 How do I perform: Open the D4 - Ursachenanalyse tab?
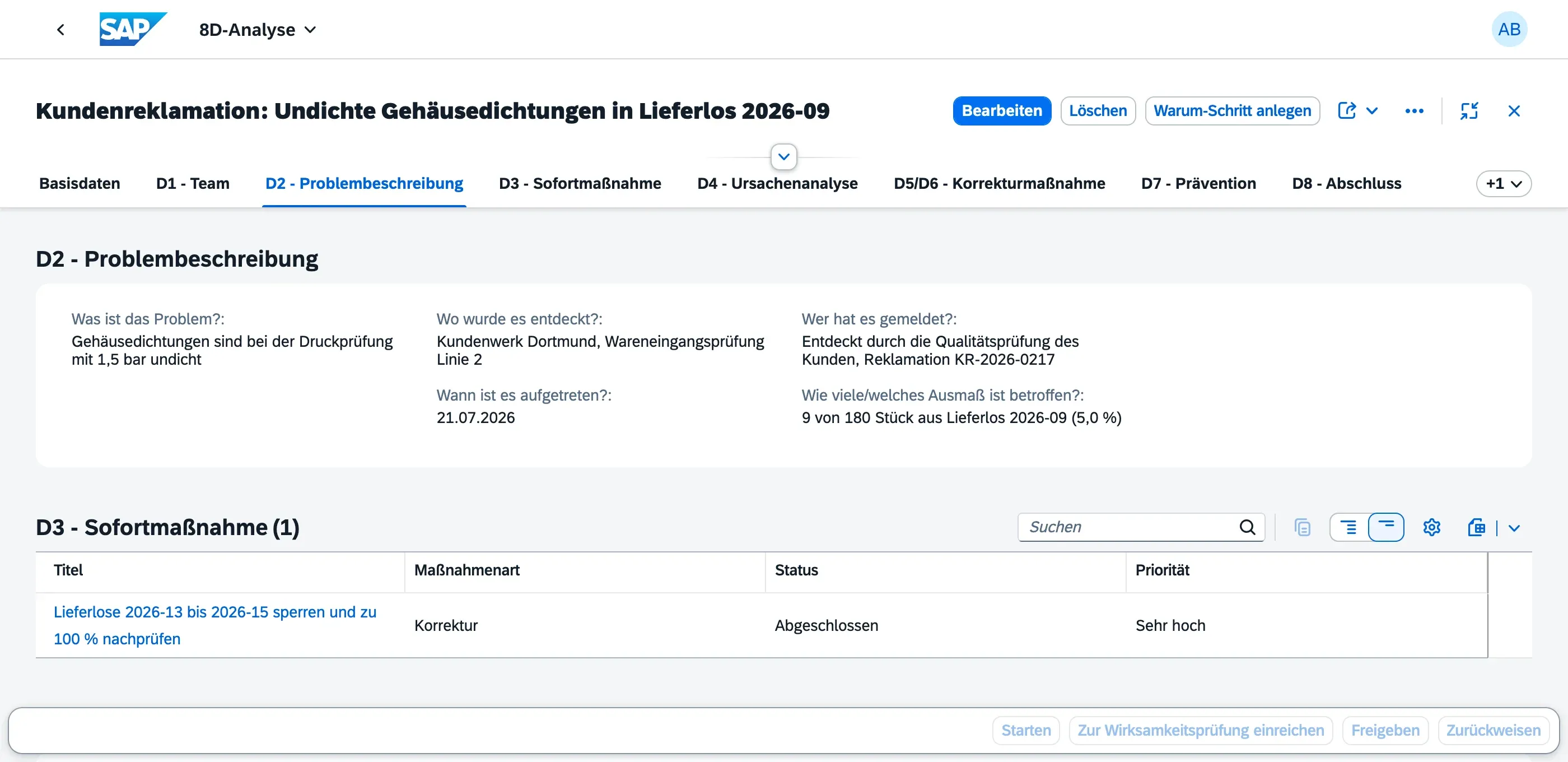[x=777, y=183]
